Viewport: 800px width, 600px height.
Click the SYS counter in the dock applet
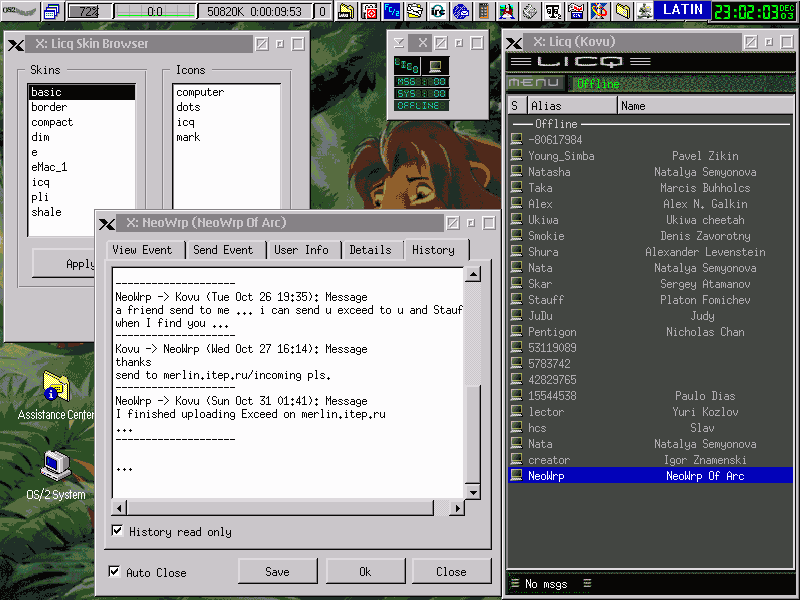(421, 94)
